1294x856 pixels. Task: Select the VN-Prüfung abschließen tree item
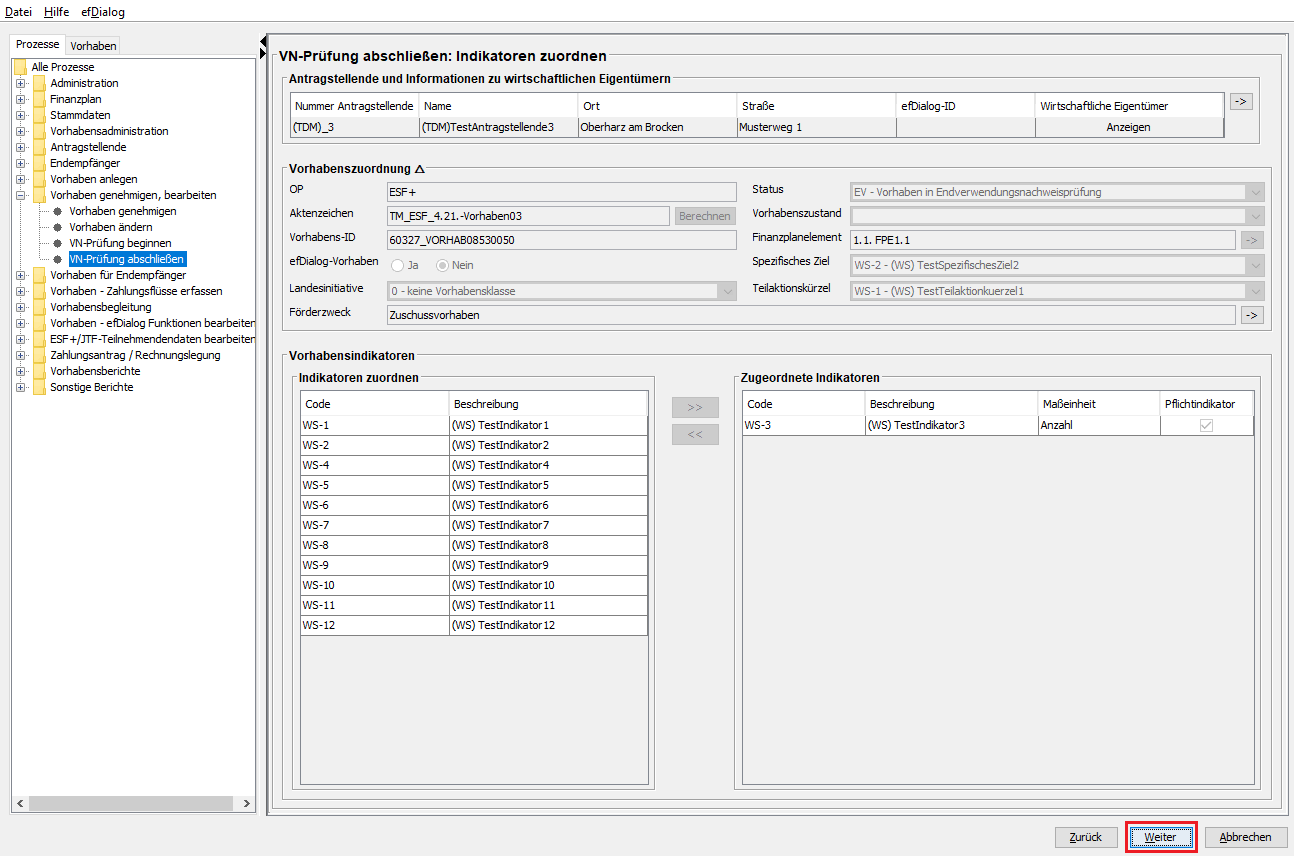coord(127,259)
